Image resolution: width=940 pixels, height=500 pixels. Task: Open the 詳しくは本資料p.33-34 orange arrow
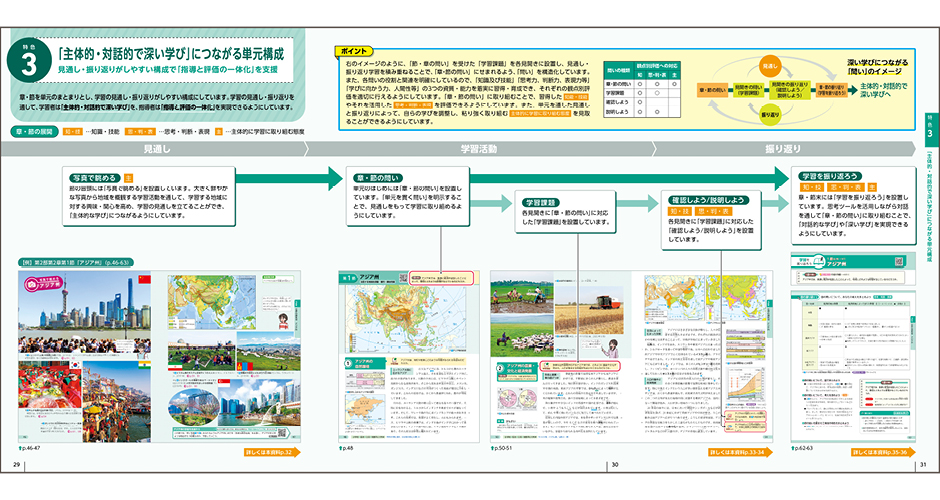click(x=740, y=452)
